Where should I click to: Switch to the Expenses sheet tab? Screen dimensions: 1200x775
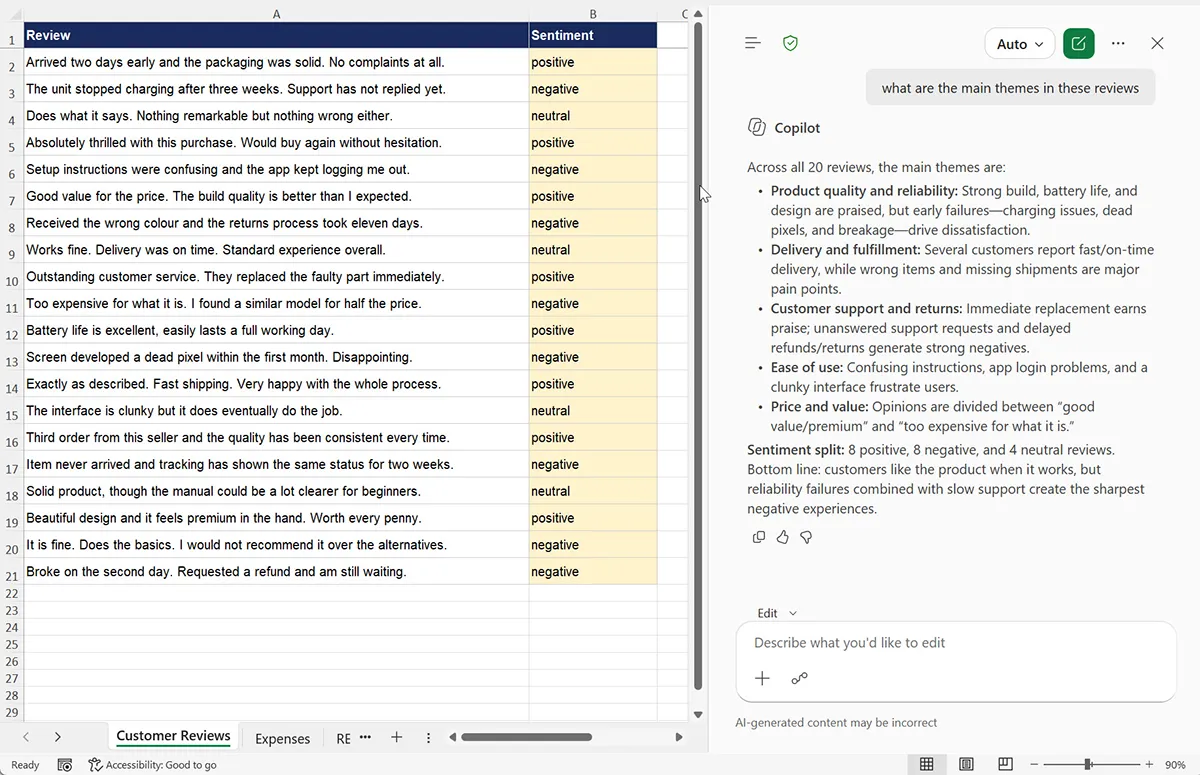click(x=282, y=738)
